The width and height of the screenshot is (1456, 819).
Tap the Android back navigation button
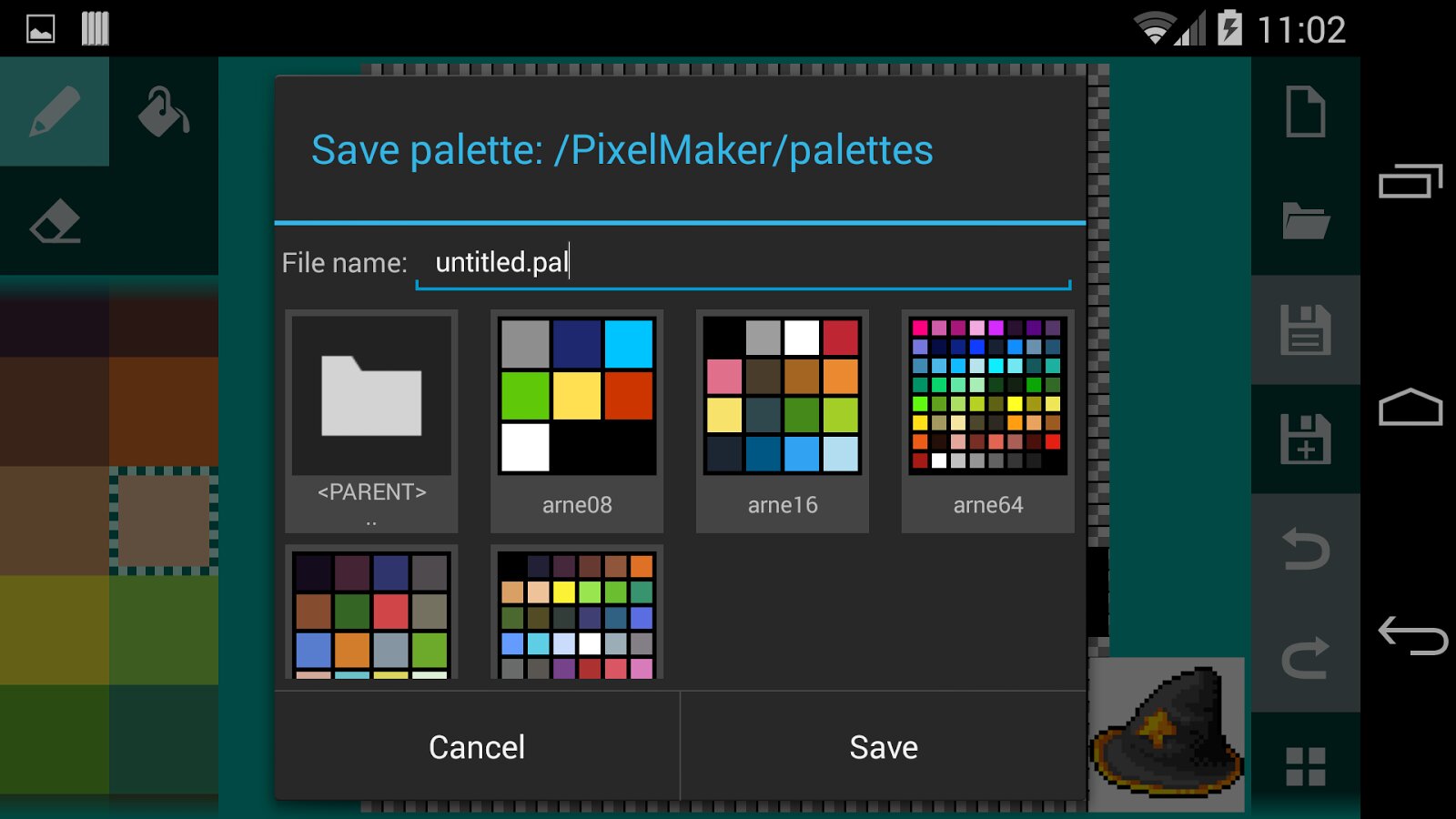[1411, 635]
